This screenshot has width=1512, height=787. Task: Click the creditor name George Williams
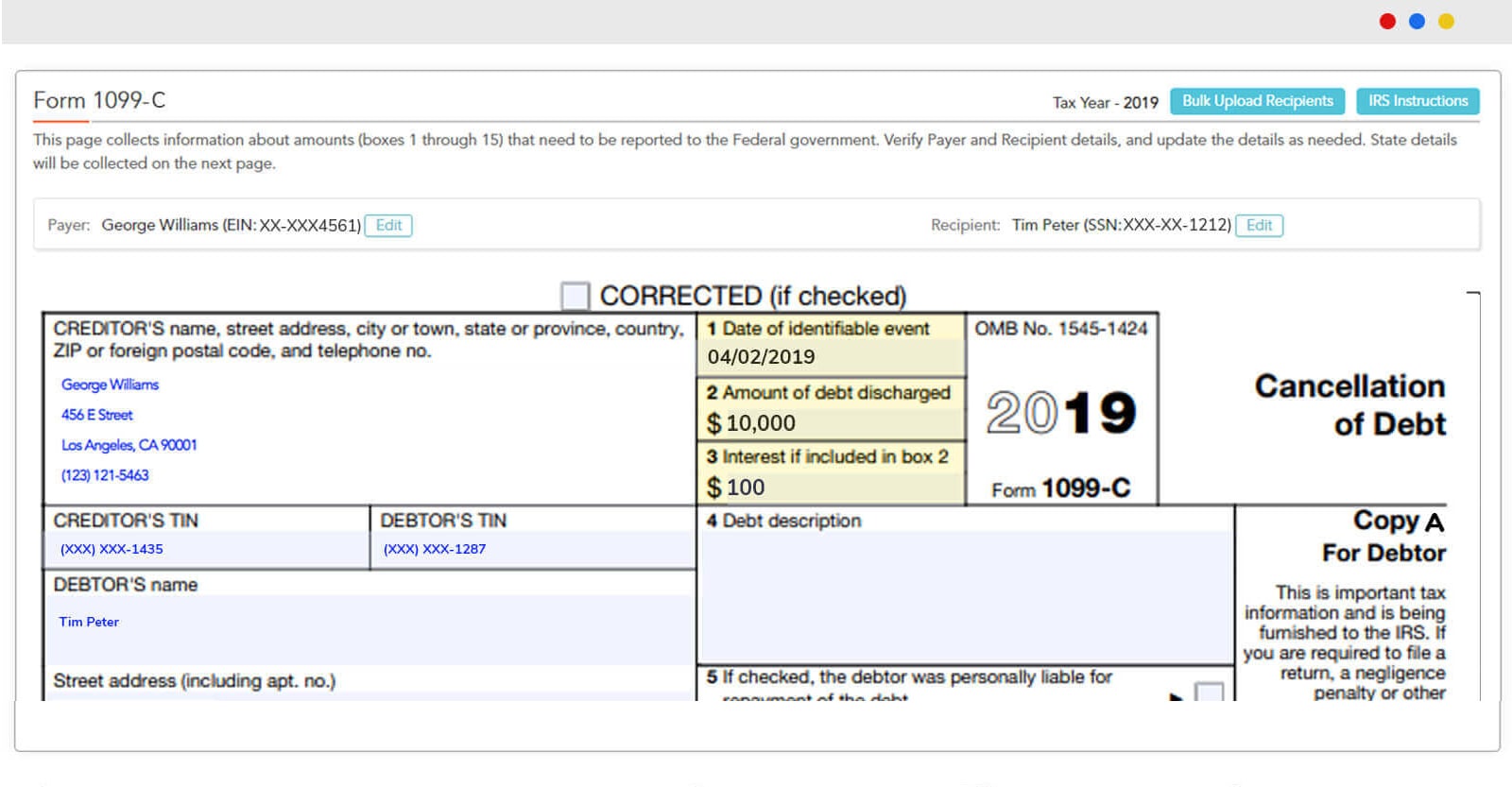111,385
